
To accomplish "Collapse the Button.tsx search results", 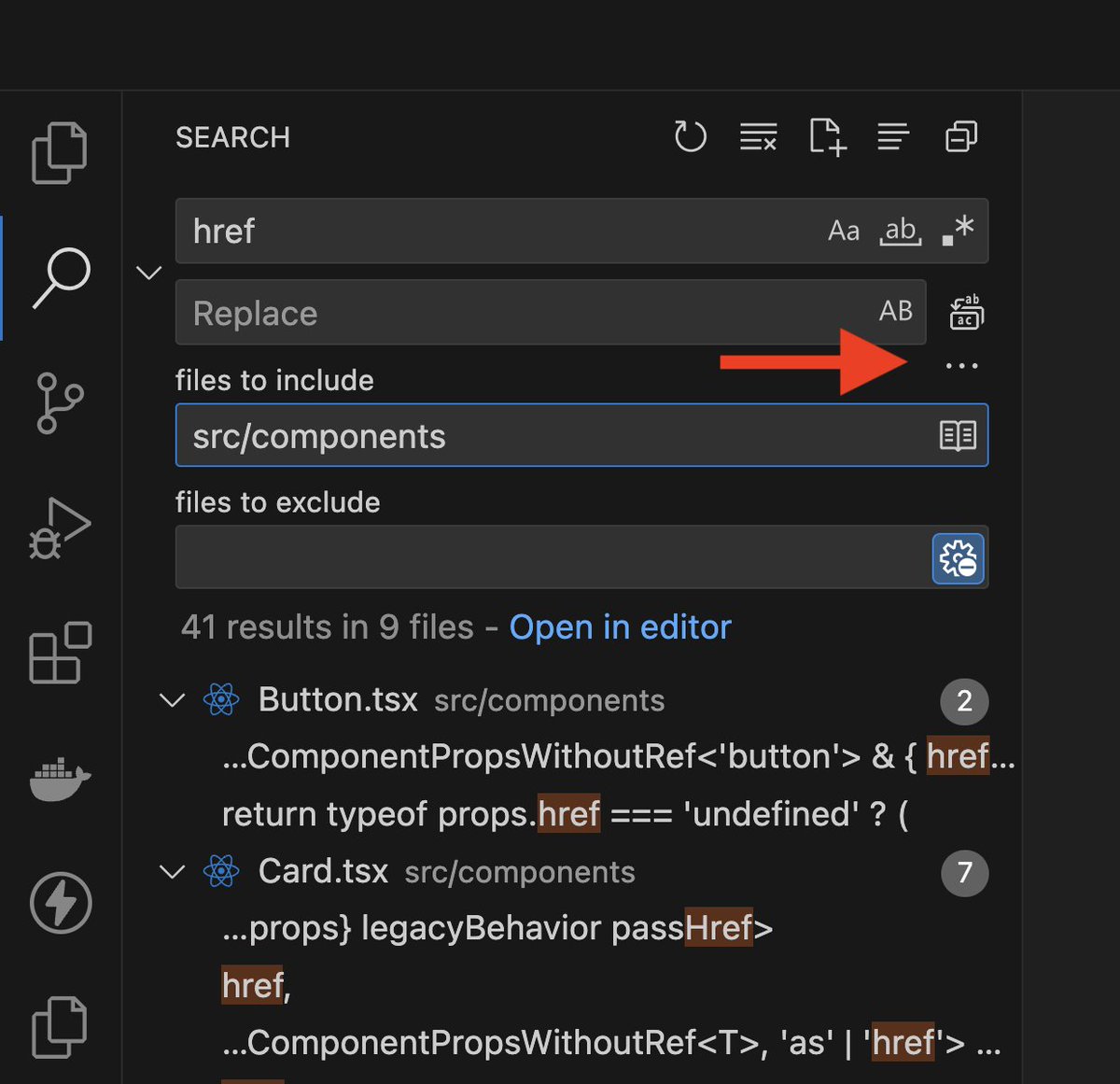I will (172, 701).
